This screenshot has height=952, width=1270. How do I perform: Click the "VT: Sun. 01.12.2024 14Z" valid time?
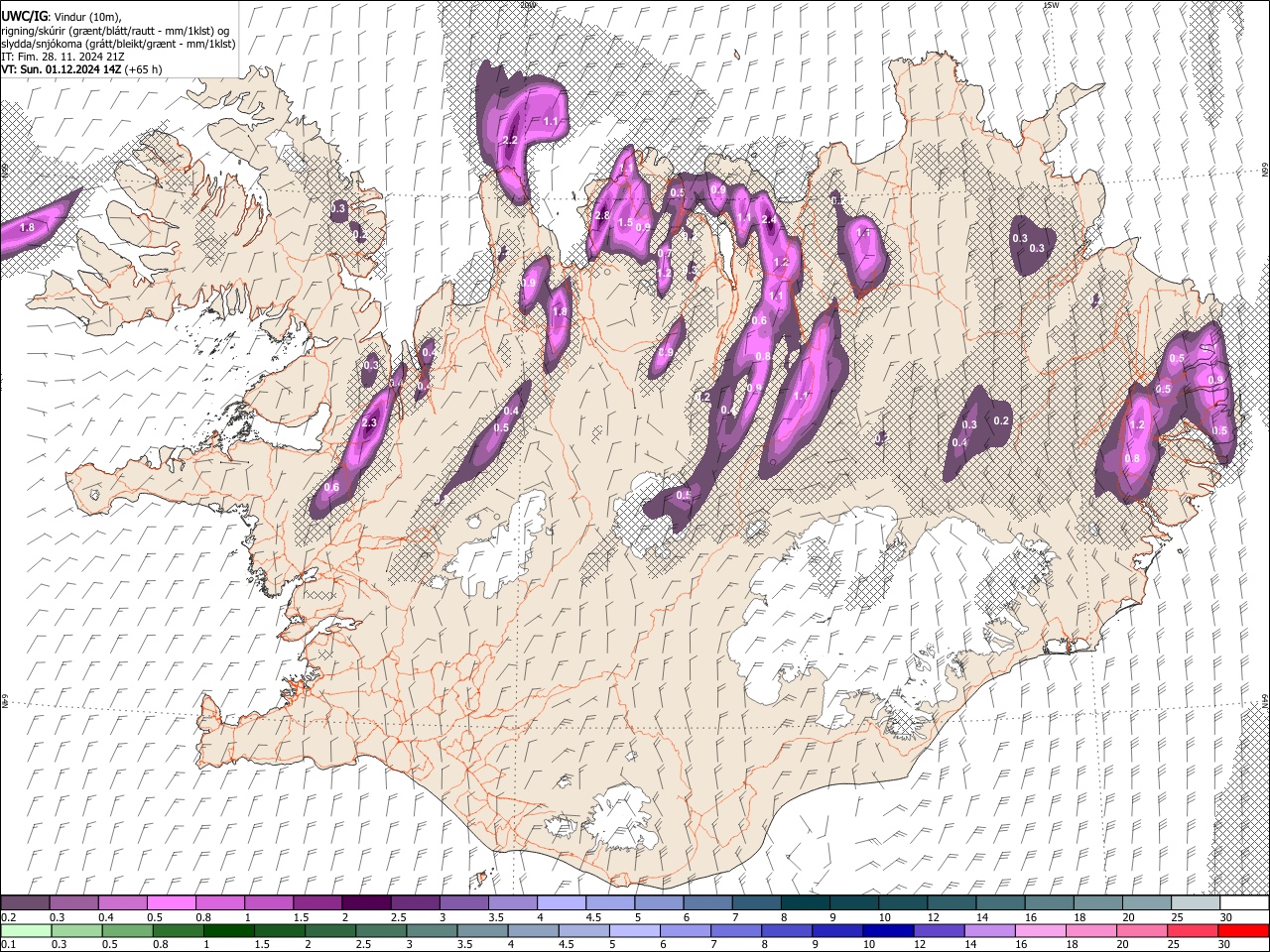(62, 69)
